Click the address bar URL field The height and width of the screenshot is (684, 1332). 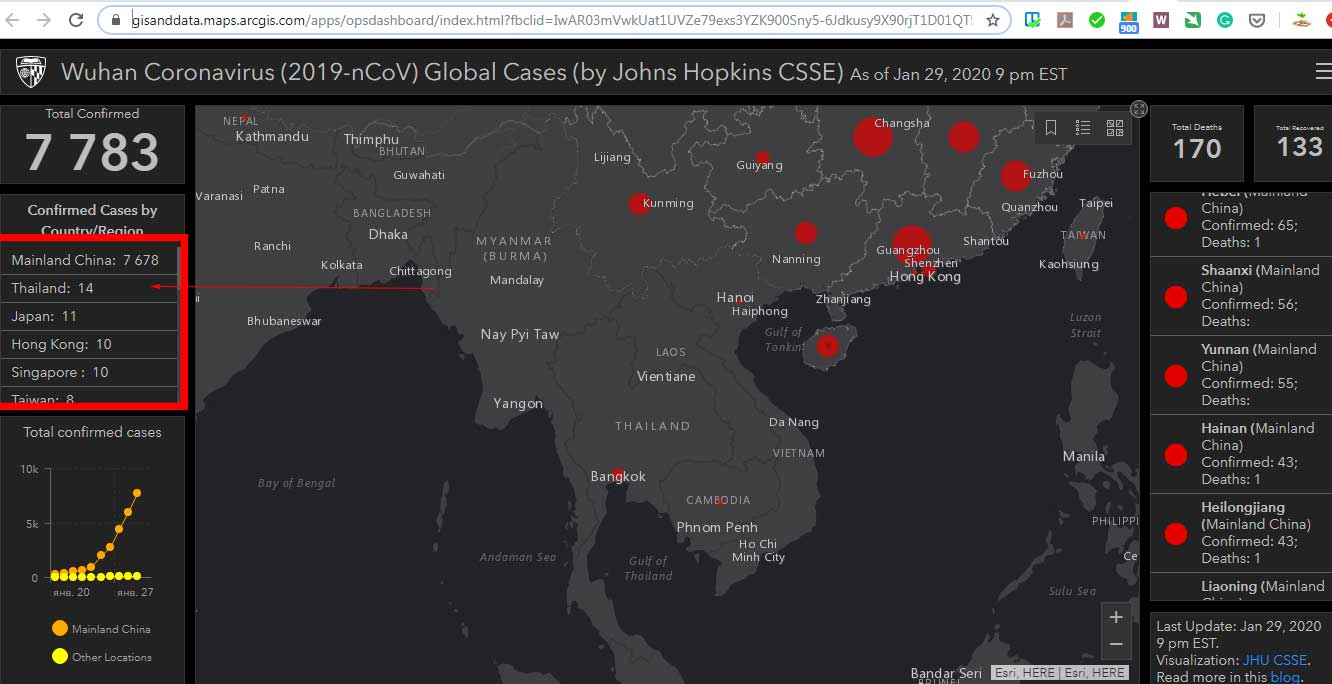[550, 20]
